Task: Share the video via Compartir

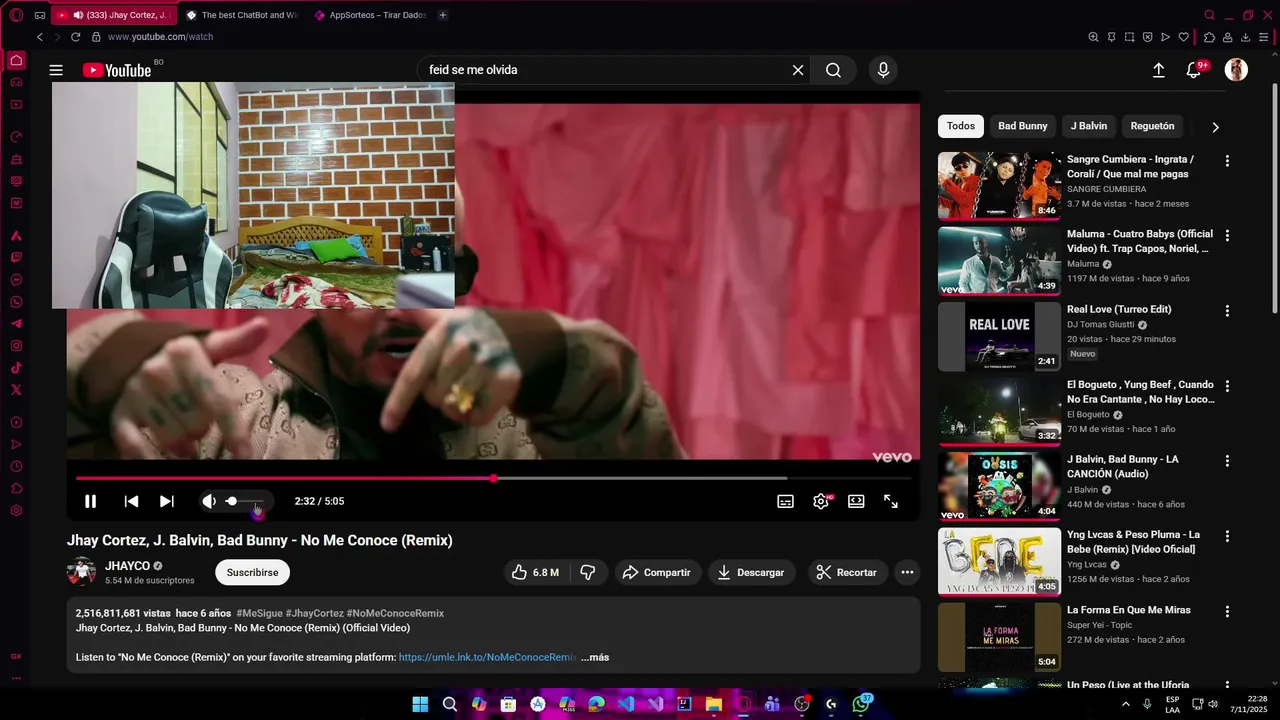Action: click(x=657, y=572)
